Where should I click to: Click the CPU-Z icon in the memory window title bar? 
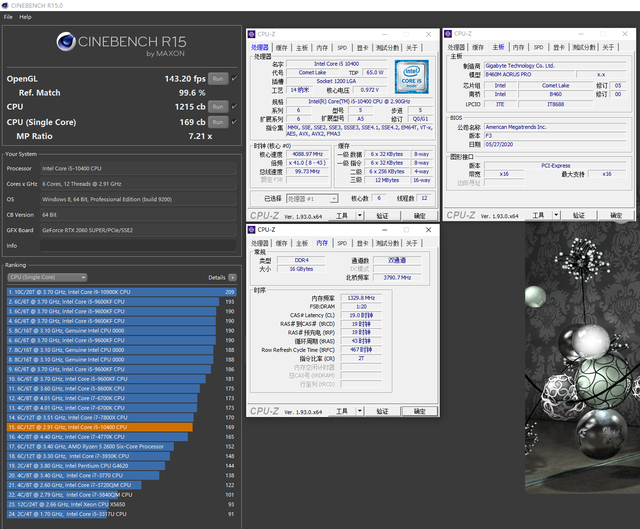click(253, 229)
